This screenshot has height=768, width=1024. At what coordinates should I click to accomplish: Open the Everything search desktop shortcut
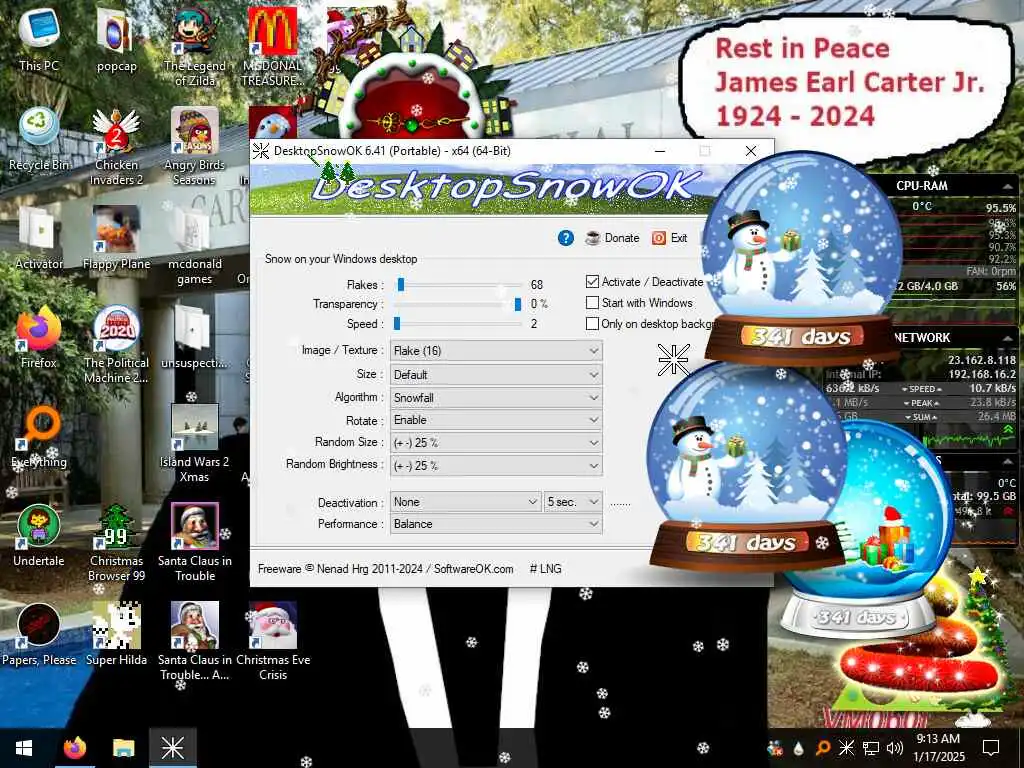tap(39, 438)
